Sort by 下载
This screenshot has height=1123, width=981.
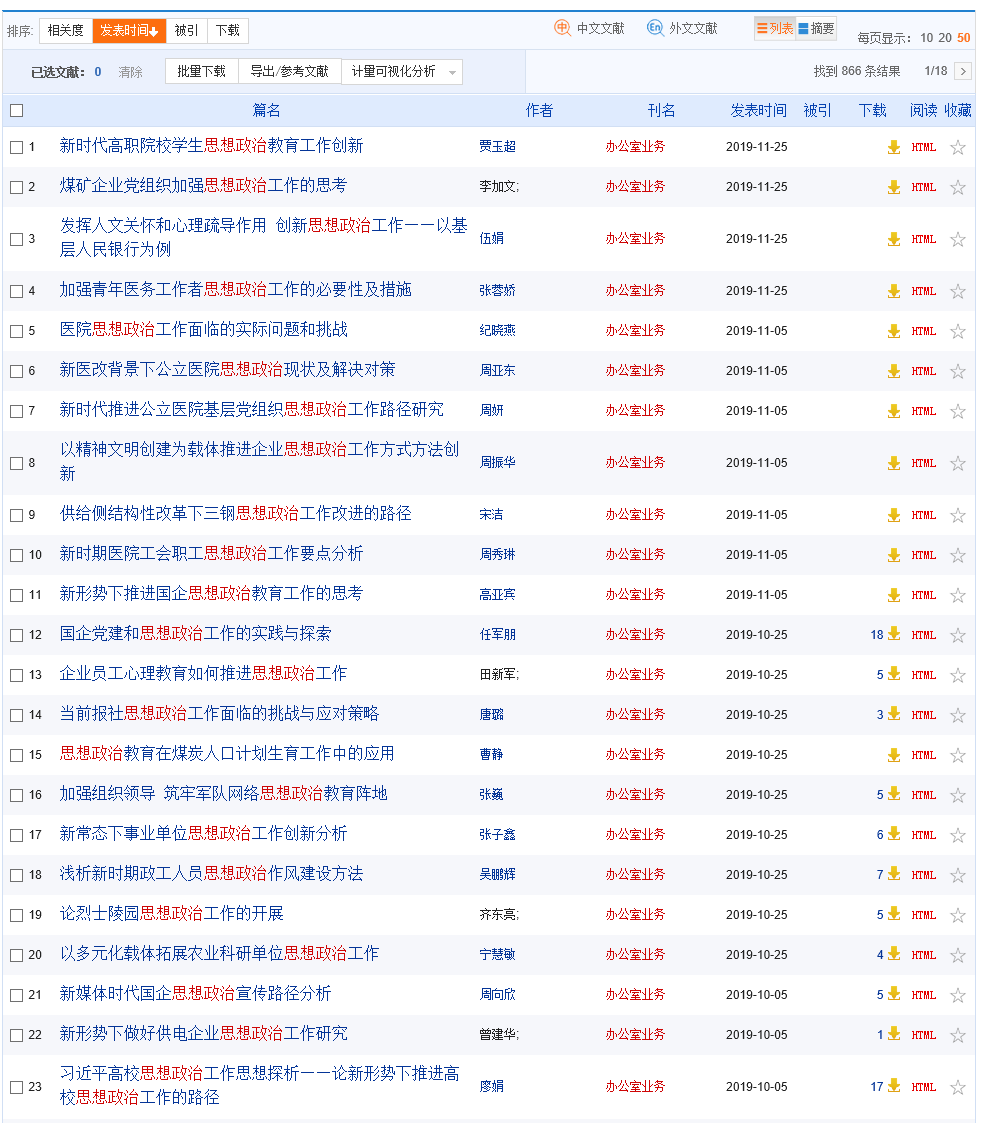click(228, 31)
